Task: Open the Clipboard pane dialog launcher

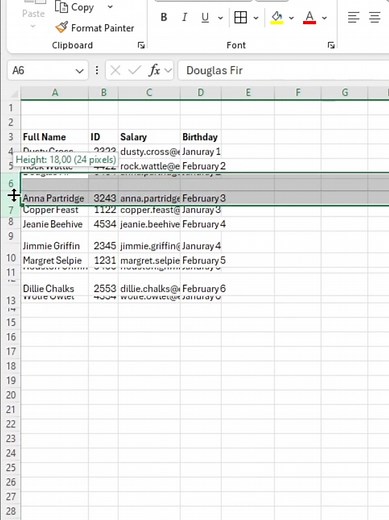Action: click(141, 45)
